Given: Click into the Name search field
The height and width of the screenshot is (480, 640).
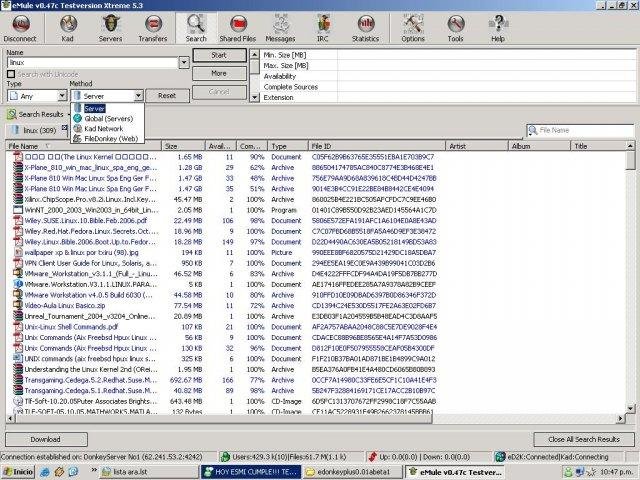Looking at the screenshot, I should 93,62.
